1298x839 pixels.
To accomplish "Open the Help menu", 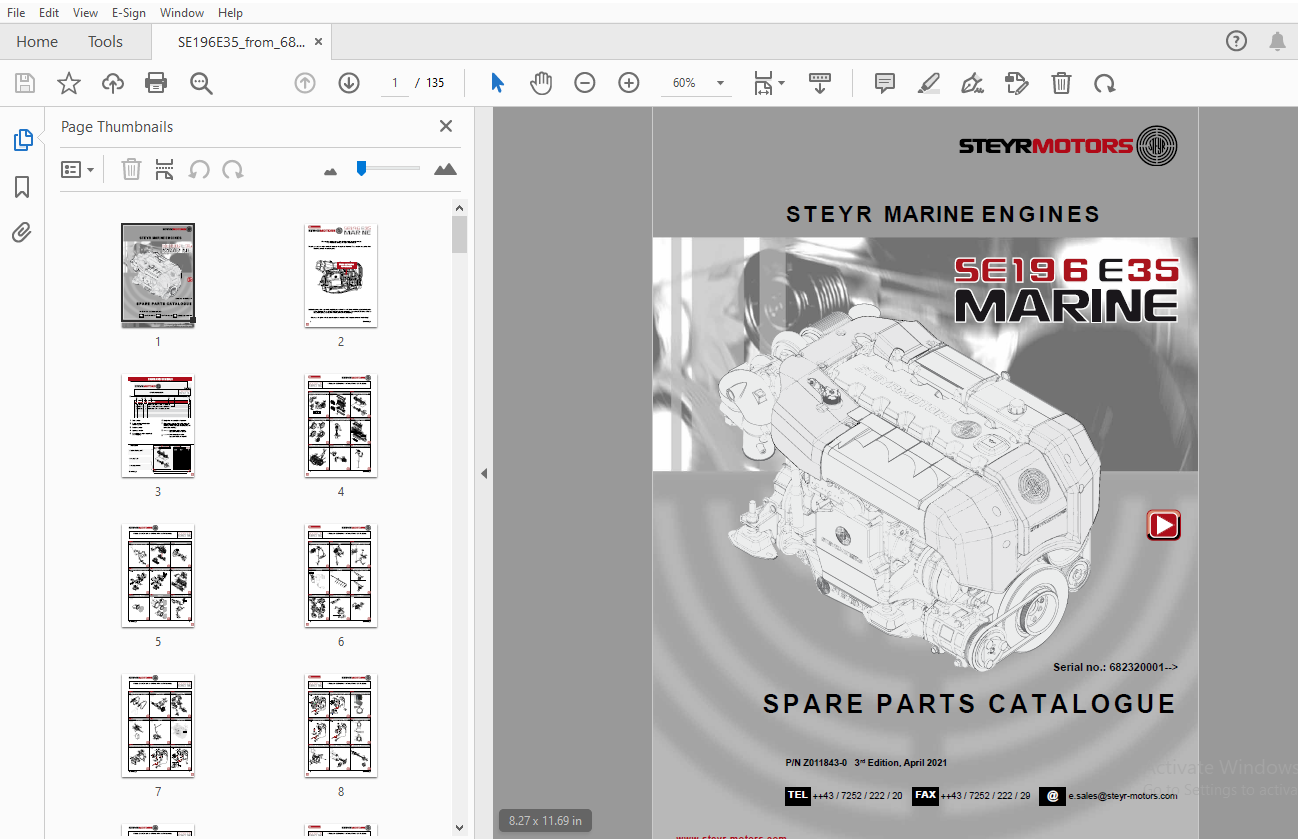I will click(230, 13).
